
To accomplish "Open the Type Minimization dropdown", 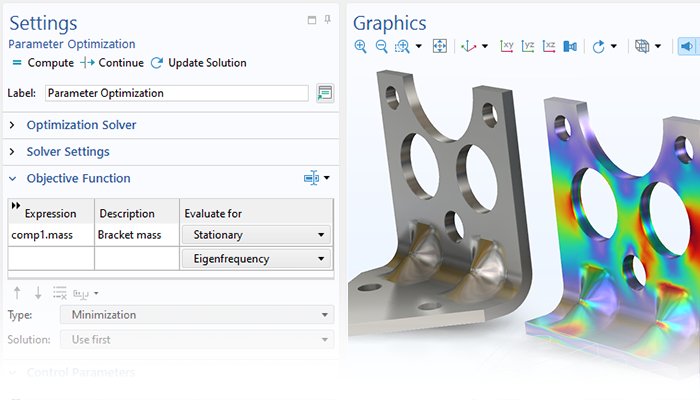I will [197, 315].
